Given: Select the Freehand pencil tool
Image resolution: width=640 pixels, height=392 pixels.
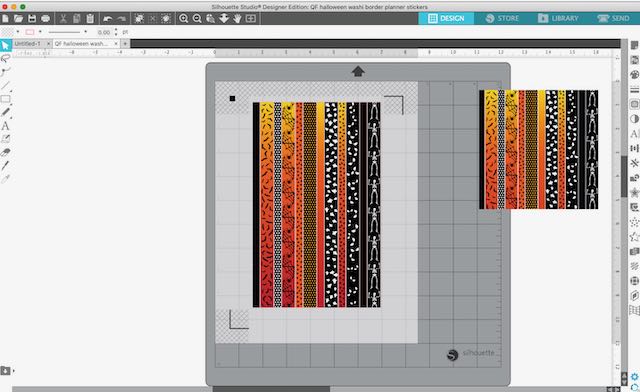Looking at the screenshot, I should click(x=5, y=112).
